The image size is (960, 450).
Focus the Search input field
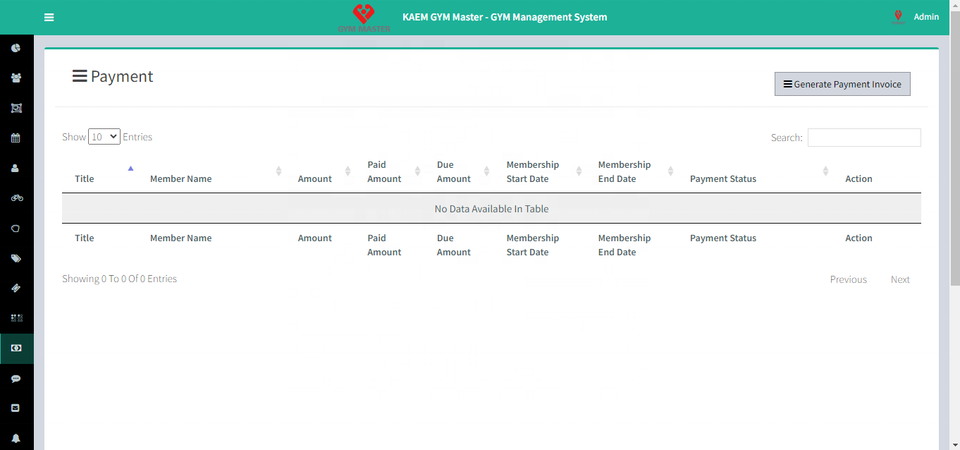coord(864,138)
